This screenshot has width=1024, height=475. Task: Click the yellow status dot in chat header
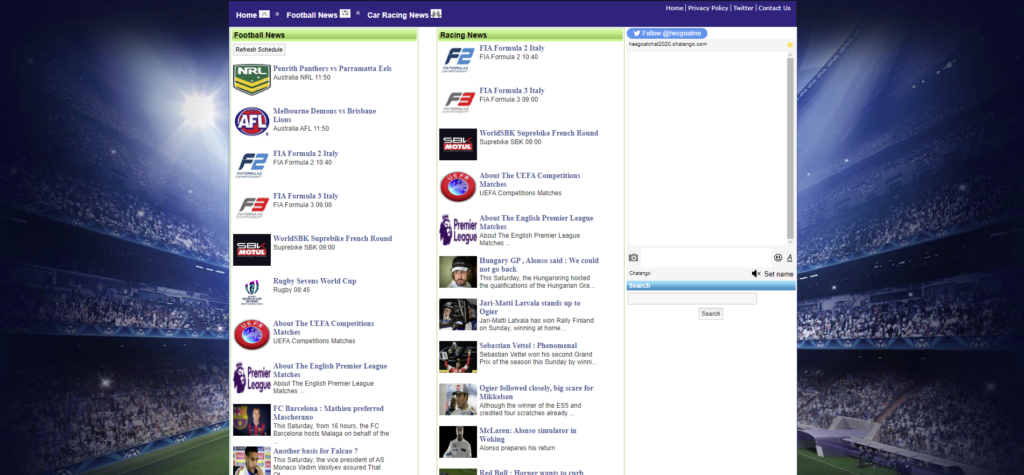pyautogui.click(x=790, y=45)
